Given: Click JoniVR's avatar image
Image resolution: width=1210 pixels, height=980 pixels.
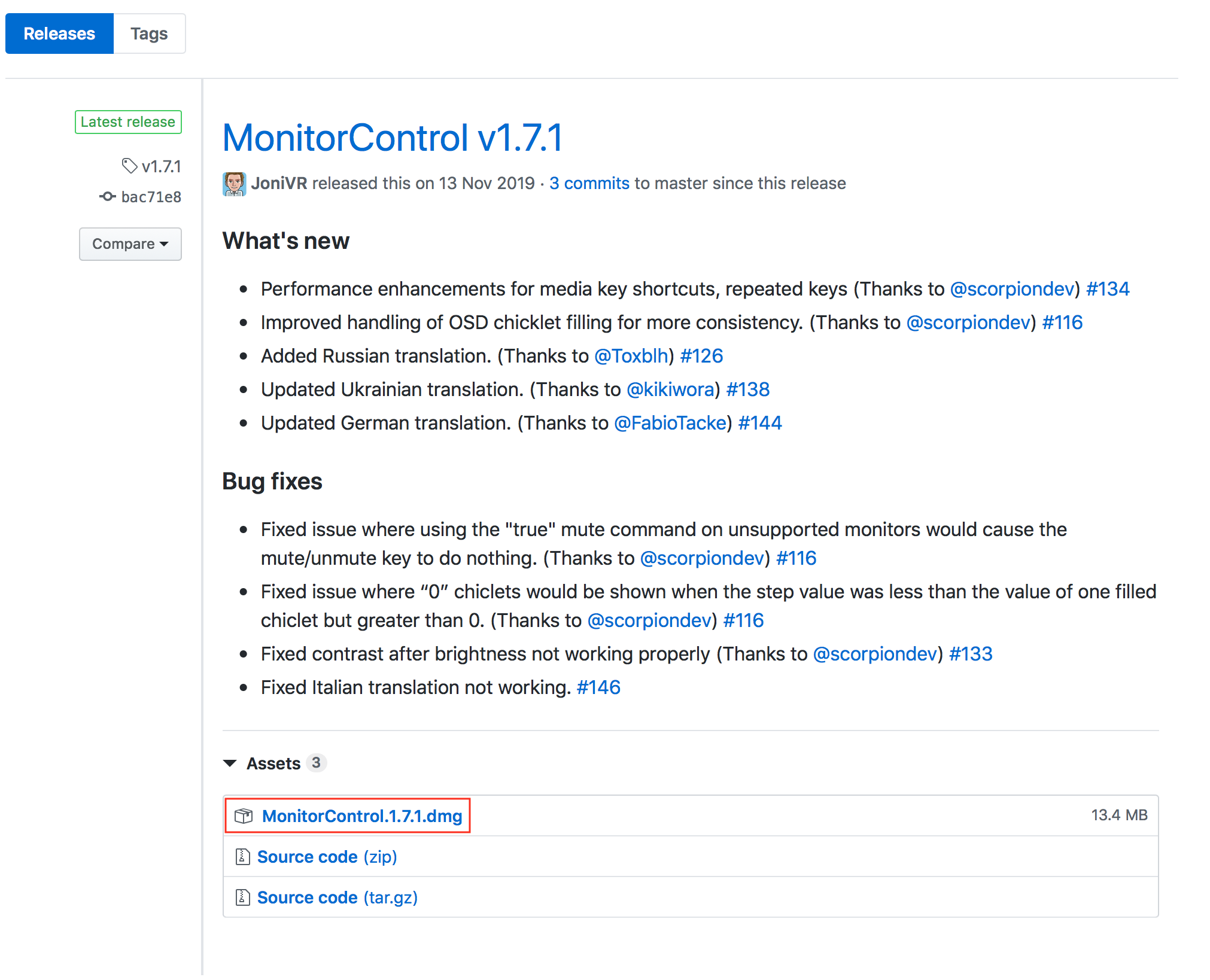Looking at the screenshot, I should [x=234, y=184].
